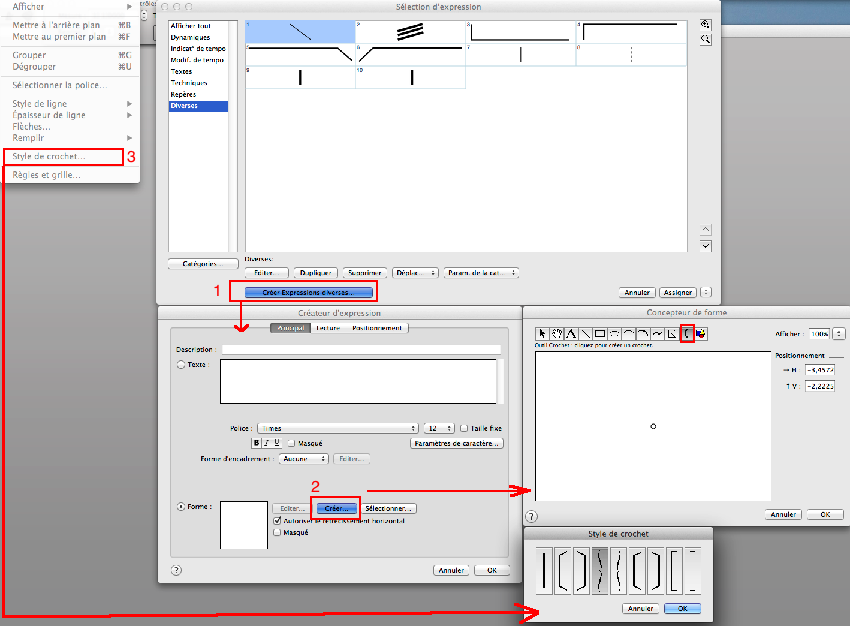Open the Police font dropdown showing Times
Image resolution: width=850 pixels, height=626 pixels.
pyautogui.click(x=337, y=428)
